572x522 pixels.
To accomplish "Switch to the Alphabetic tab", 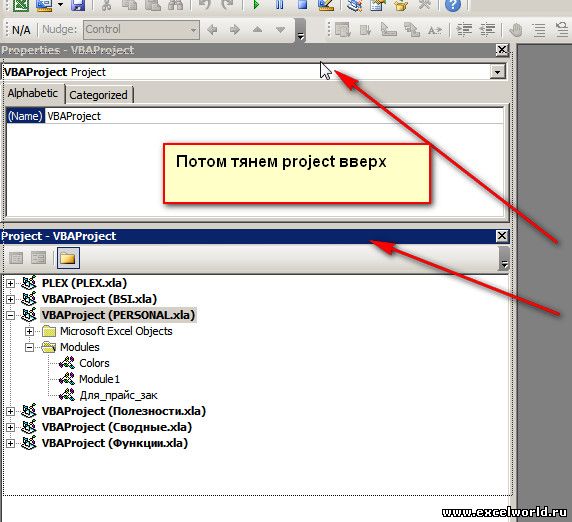I will (33, 93).
